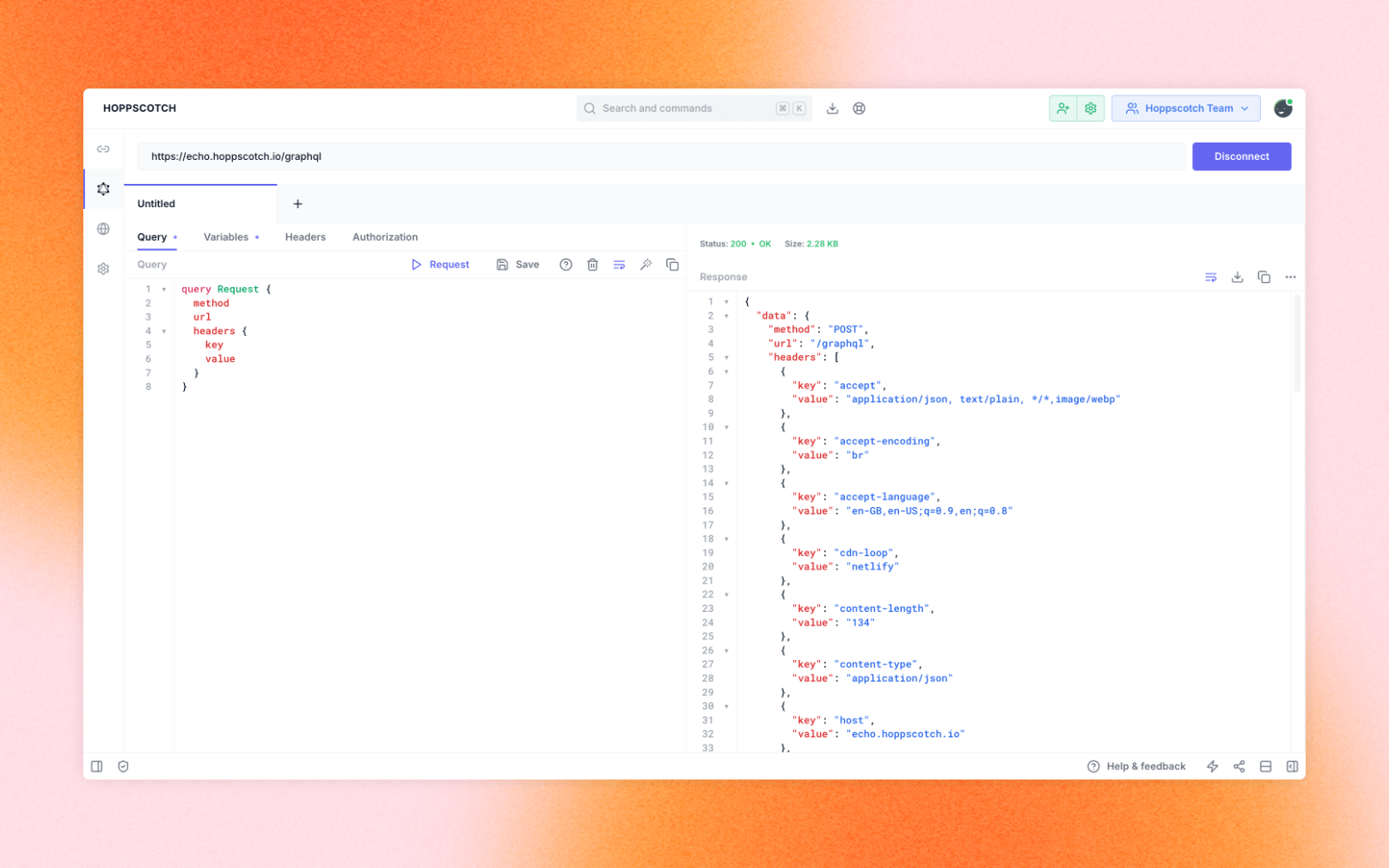Toggle horizontal layout icon in footer

[x=1265, y=767]
